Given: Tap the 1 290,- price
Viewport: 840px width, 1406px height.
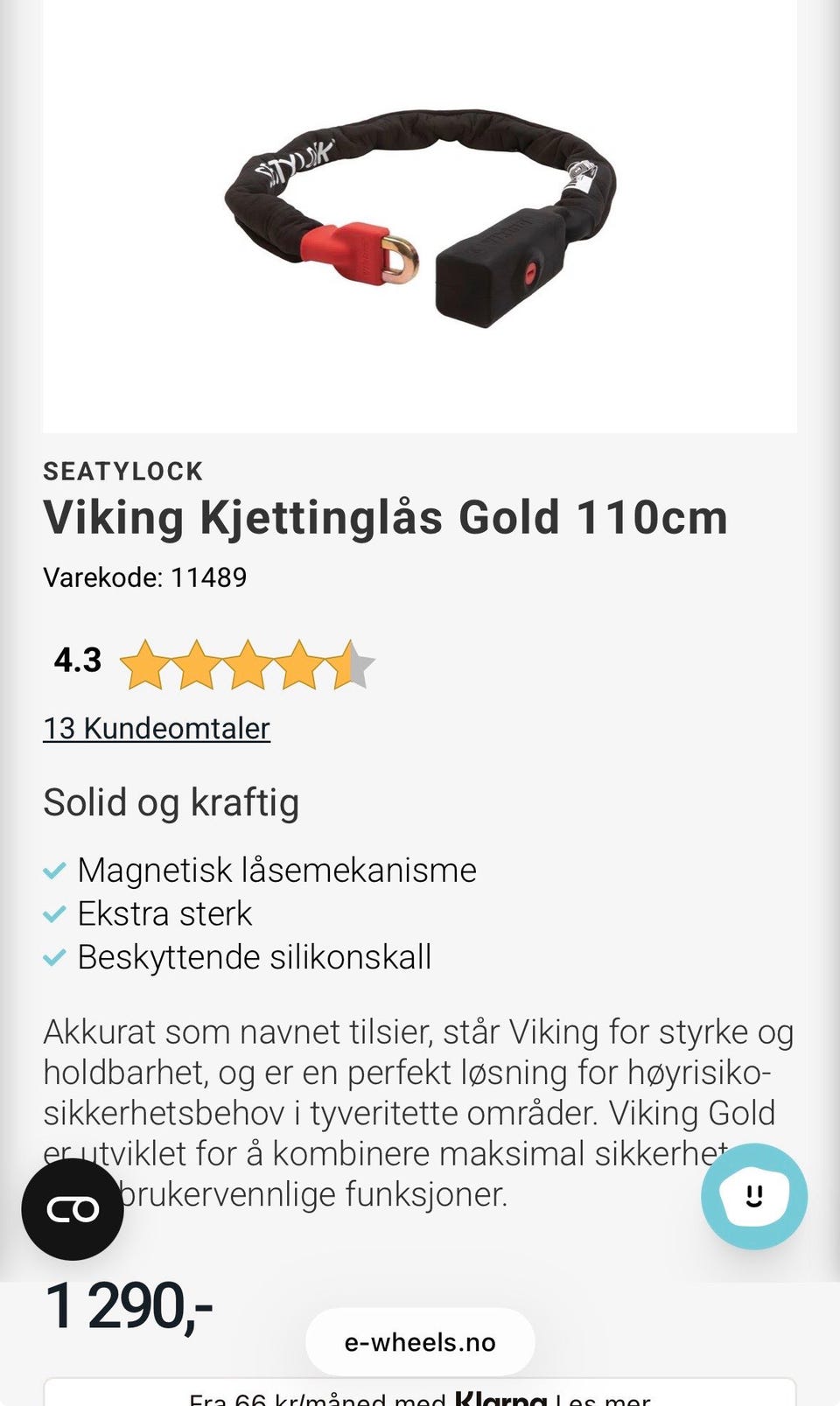Looking at the screenshot, I should (129, 1306).
